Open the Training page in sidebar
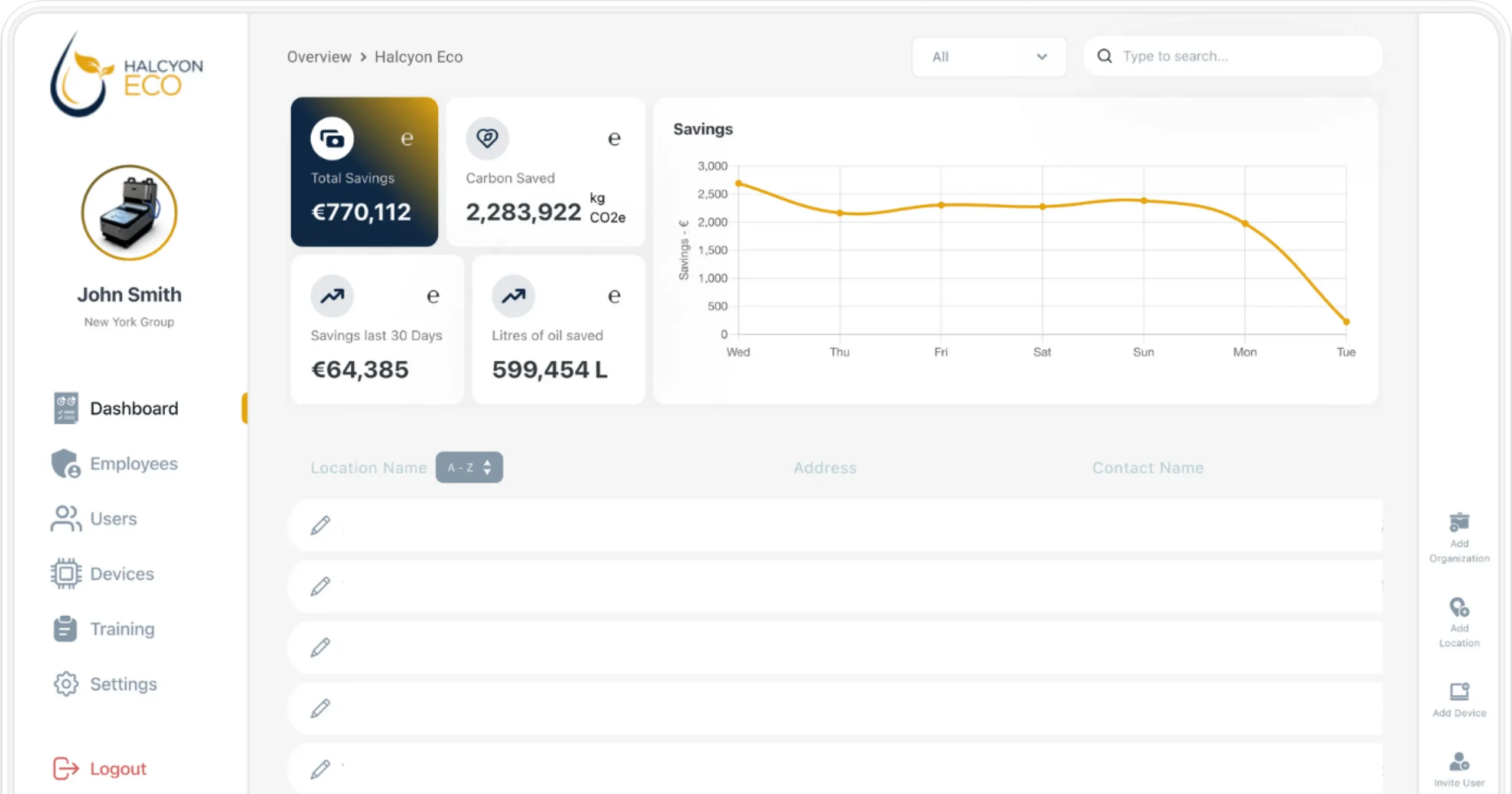This screenshot has width=1512, height=794. tap(122, 629)
